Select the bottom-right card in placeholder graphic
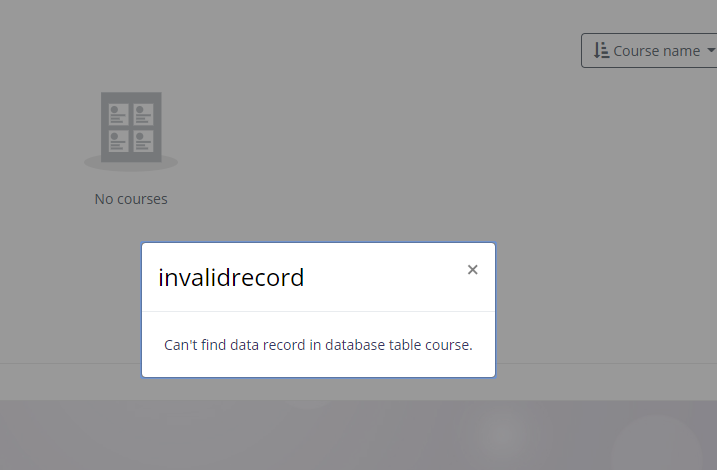This screenshot has height=470, width=717. pos(144,141)
